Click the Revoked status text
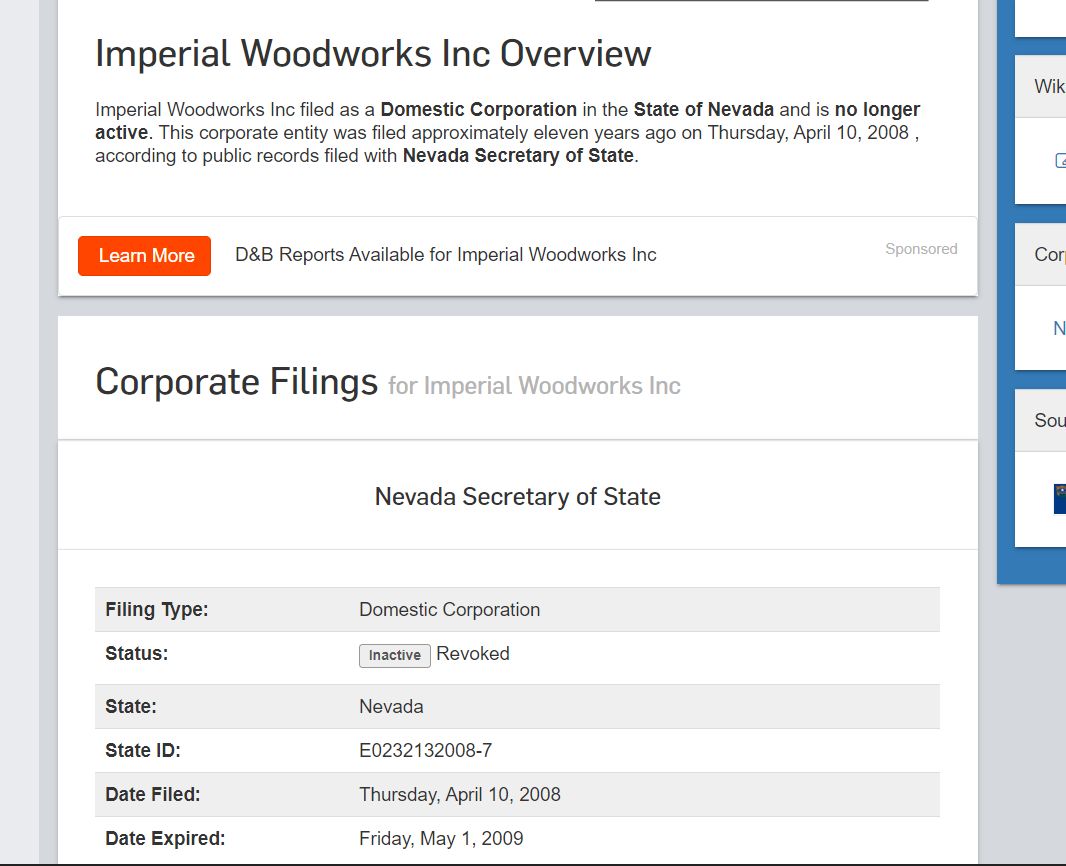The width and height of the screenshot is (1066, 866). 473,654
